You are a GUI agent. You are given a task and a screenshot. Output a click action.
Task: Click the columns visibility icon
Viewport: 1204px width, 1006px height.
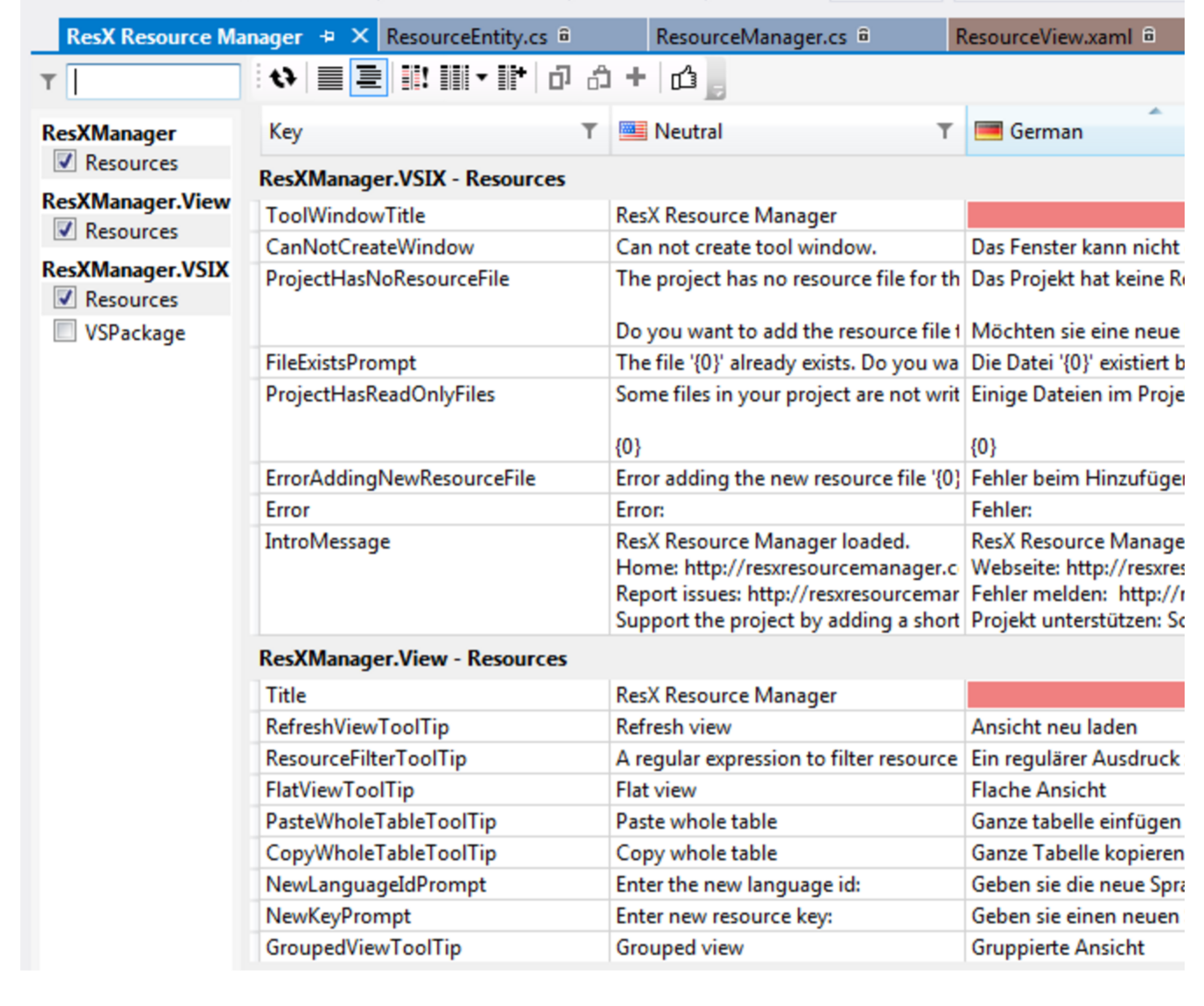tap(454, 78)
